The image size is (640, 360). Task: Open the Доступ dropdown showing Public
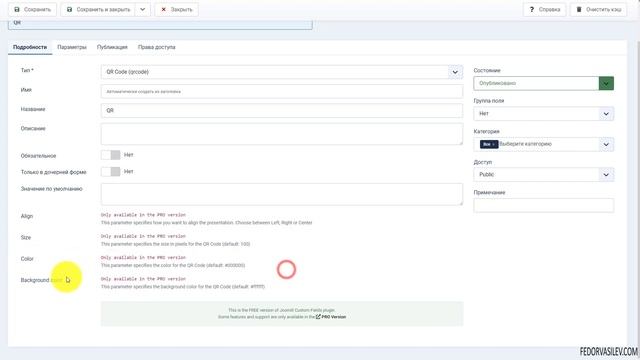point(543,175)
